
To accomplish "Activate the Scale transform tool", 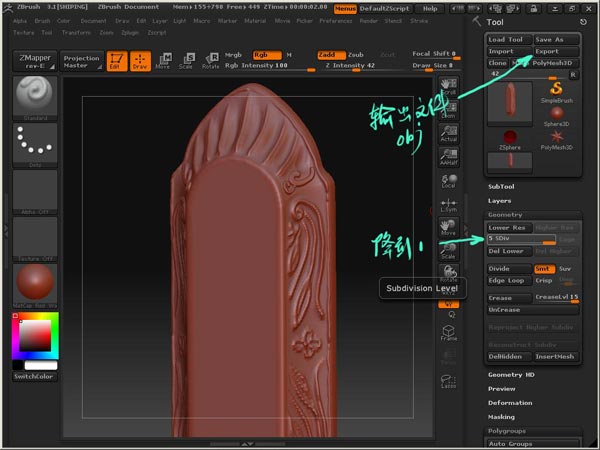I will [x=188, y=61].
